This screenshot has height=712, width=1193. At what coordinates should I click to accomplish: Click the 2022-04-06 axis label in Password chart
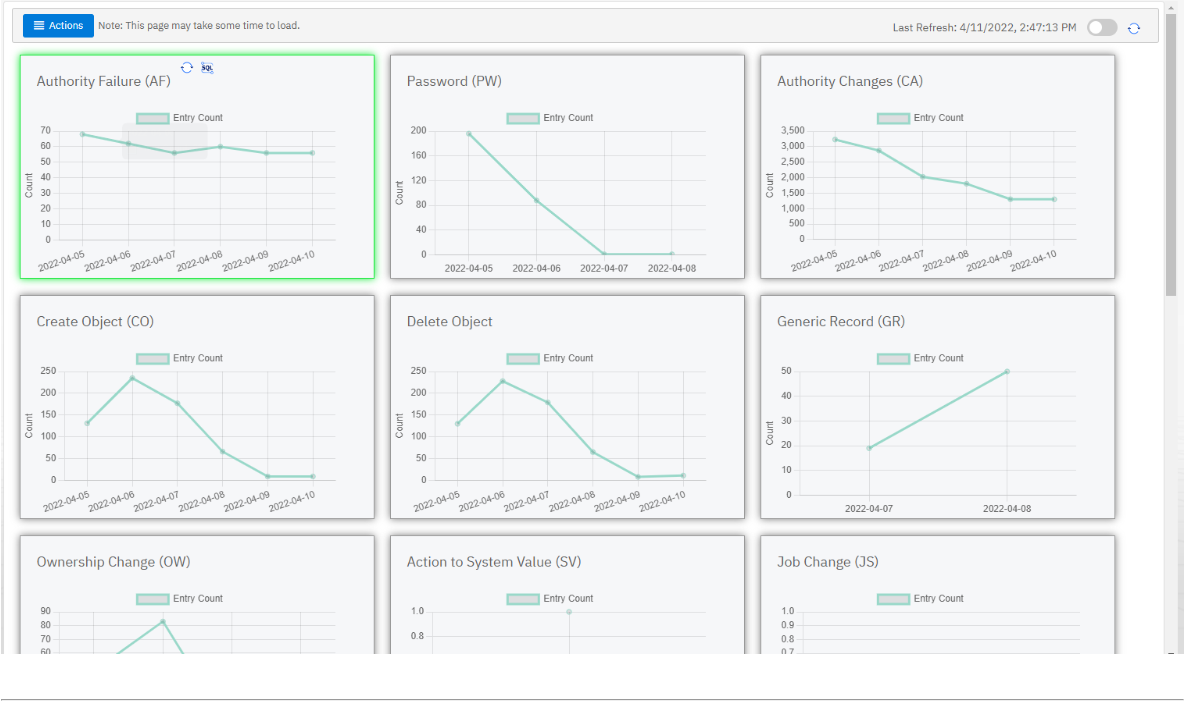tap(536, 269)
